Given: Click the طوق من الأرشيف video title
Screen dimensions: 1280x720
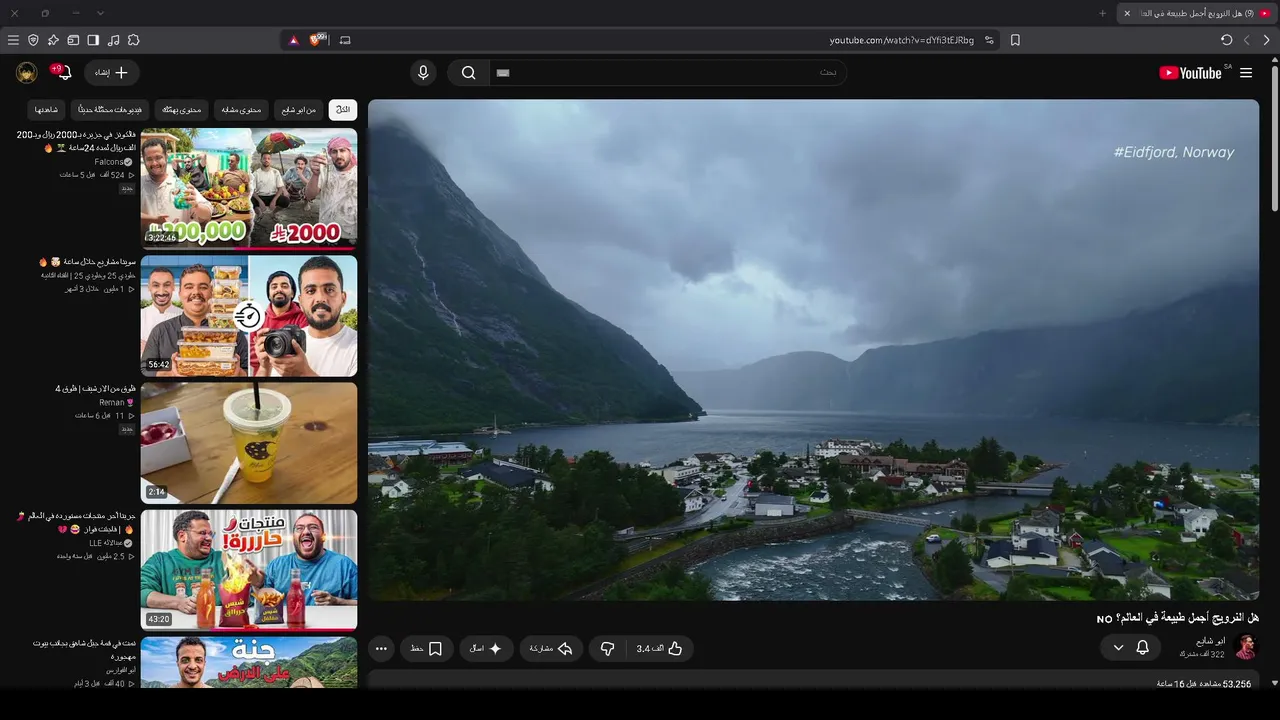Looking at the screenshot, I should coord(96,388).
